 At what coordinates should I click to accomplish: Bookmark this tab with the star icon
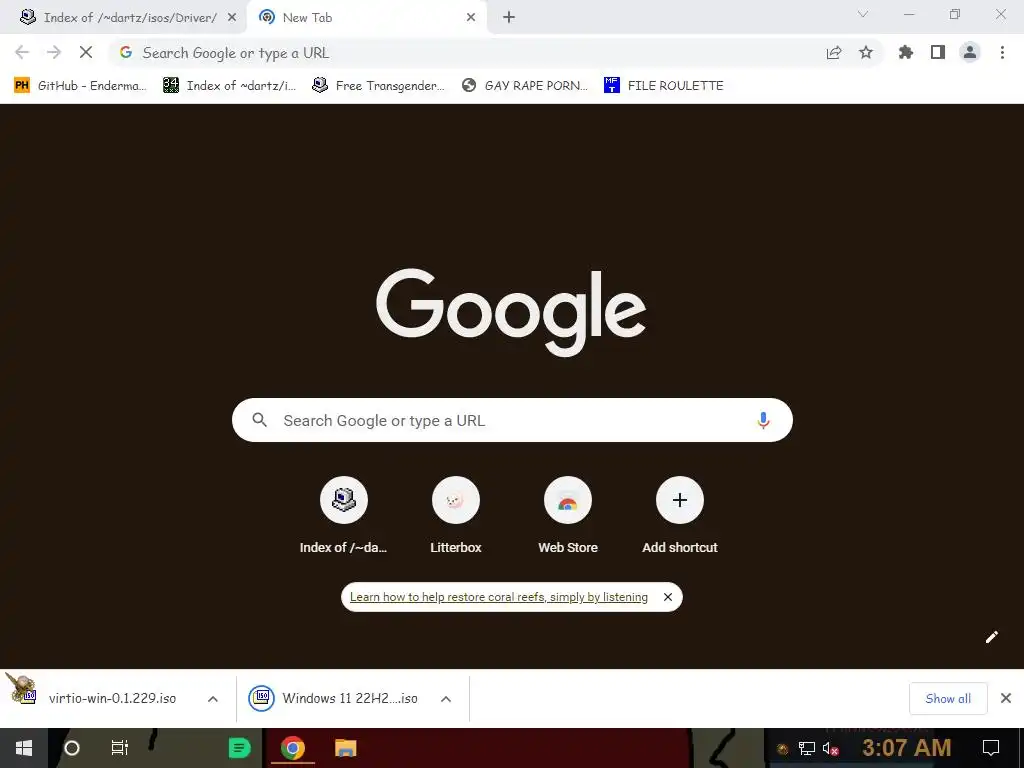coord(866,52)
